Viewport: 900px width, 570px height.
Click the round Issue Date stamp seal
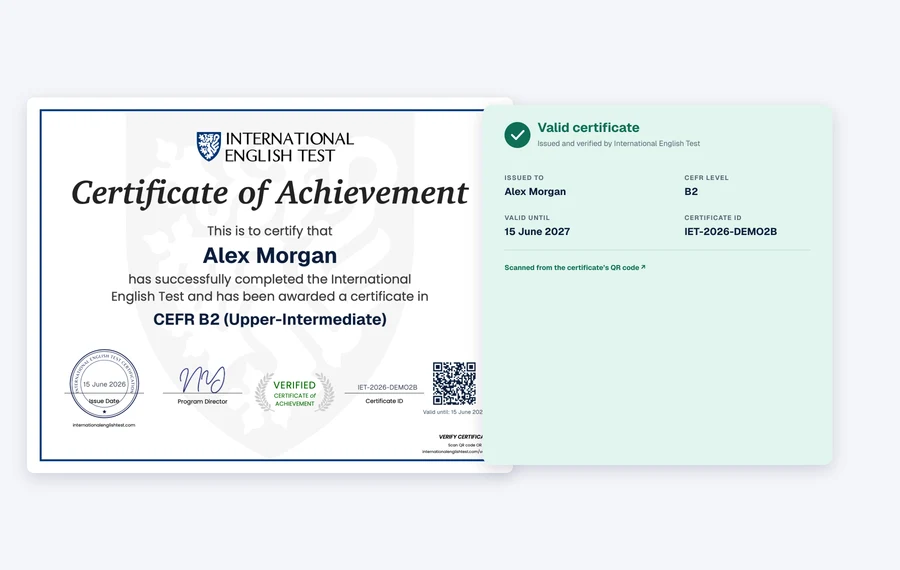[104, 383]
